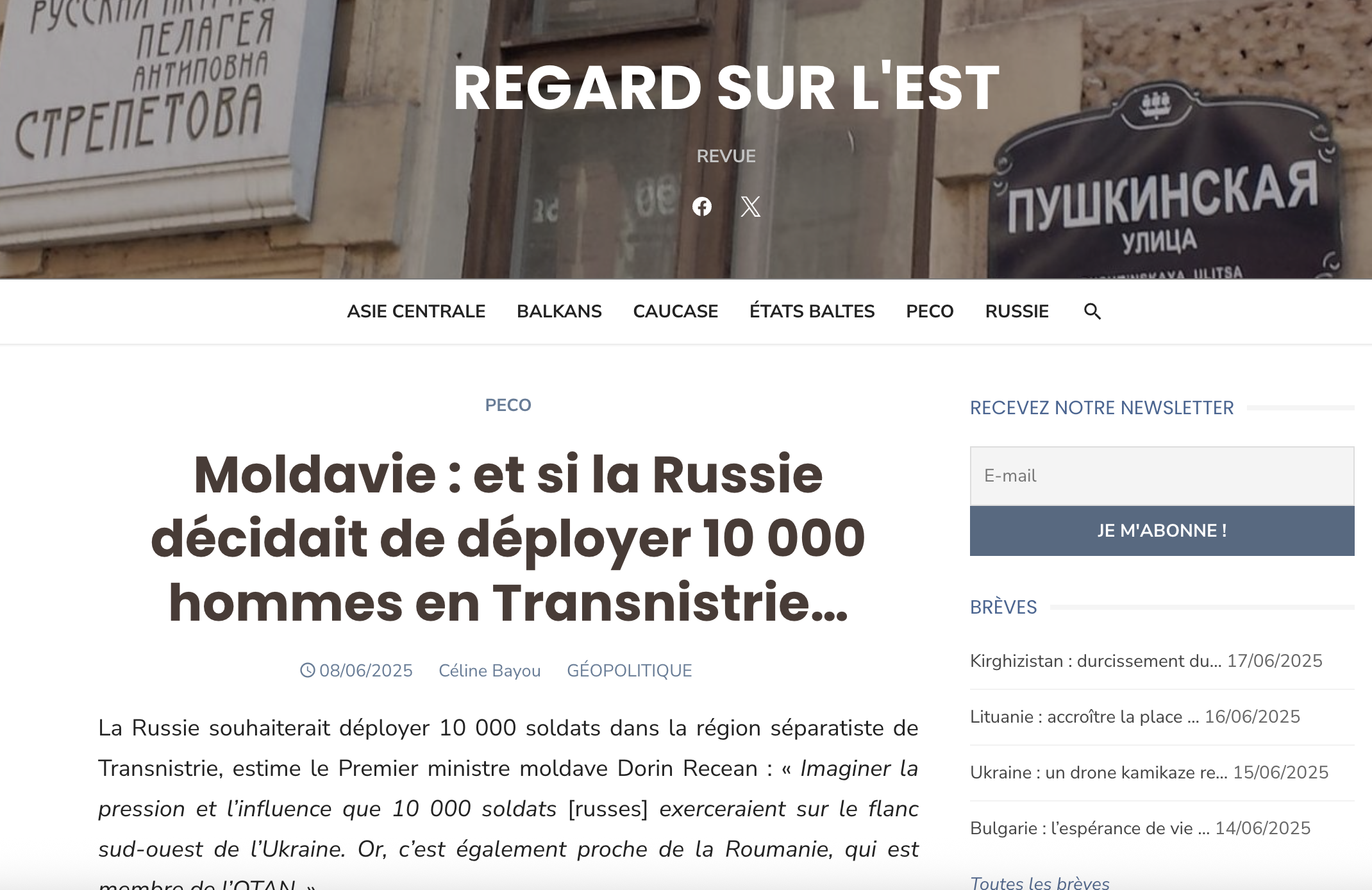Go to the Asie Centrale menu
The image size is (1372, 890).
pos(416,312)
